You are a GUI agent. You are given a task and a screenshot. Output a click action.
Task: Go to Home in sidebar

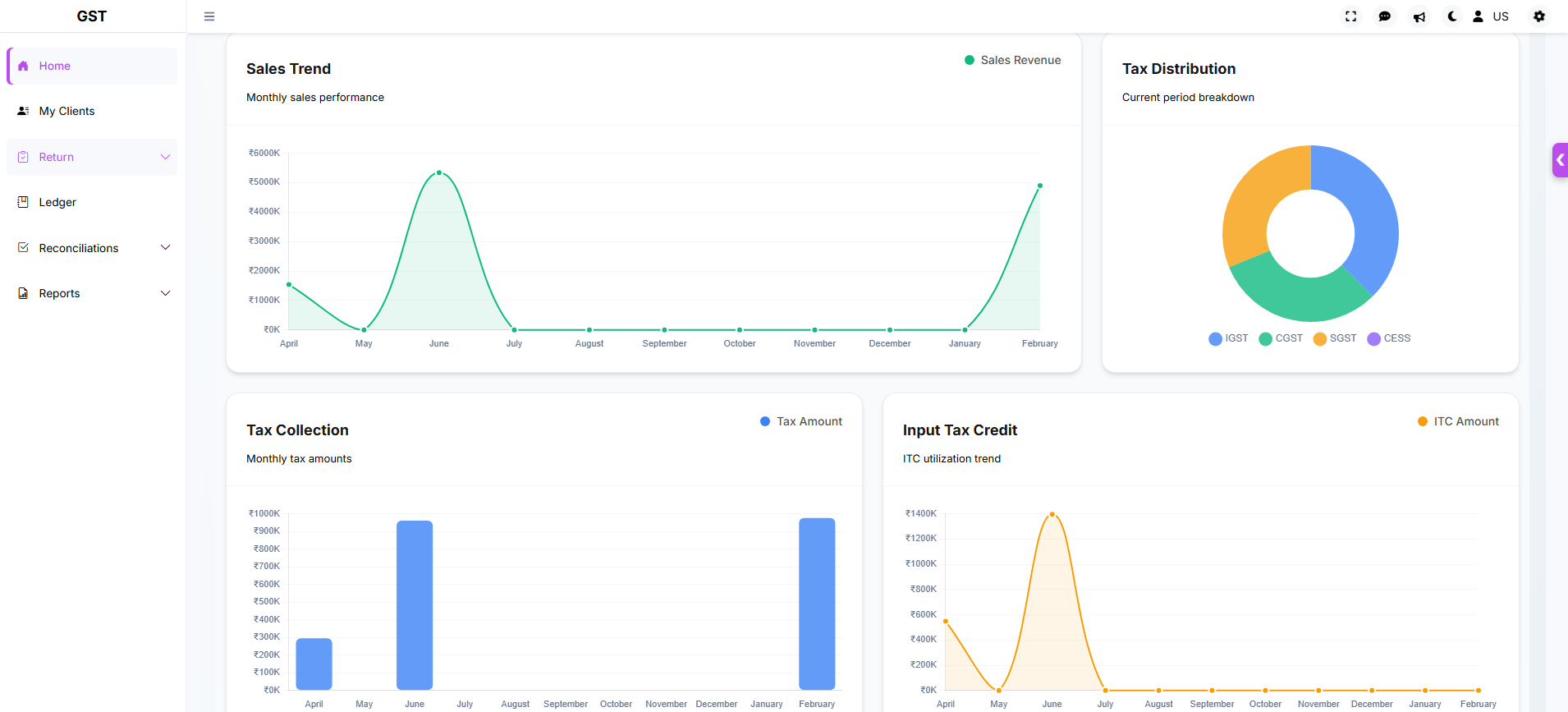[55, 66]
